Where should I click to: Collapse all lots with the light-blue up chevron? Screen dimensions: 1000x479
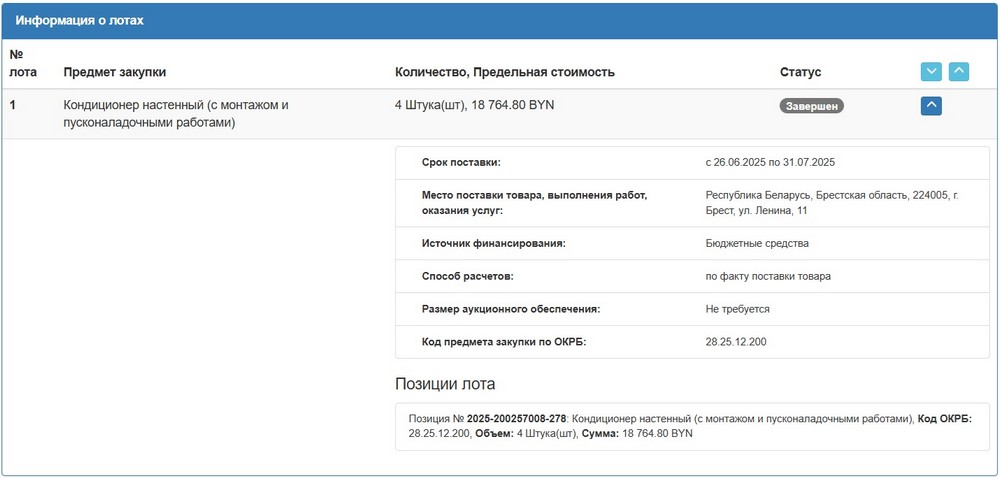(x=959, y=72)
